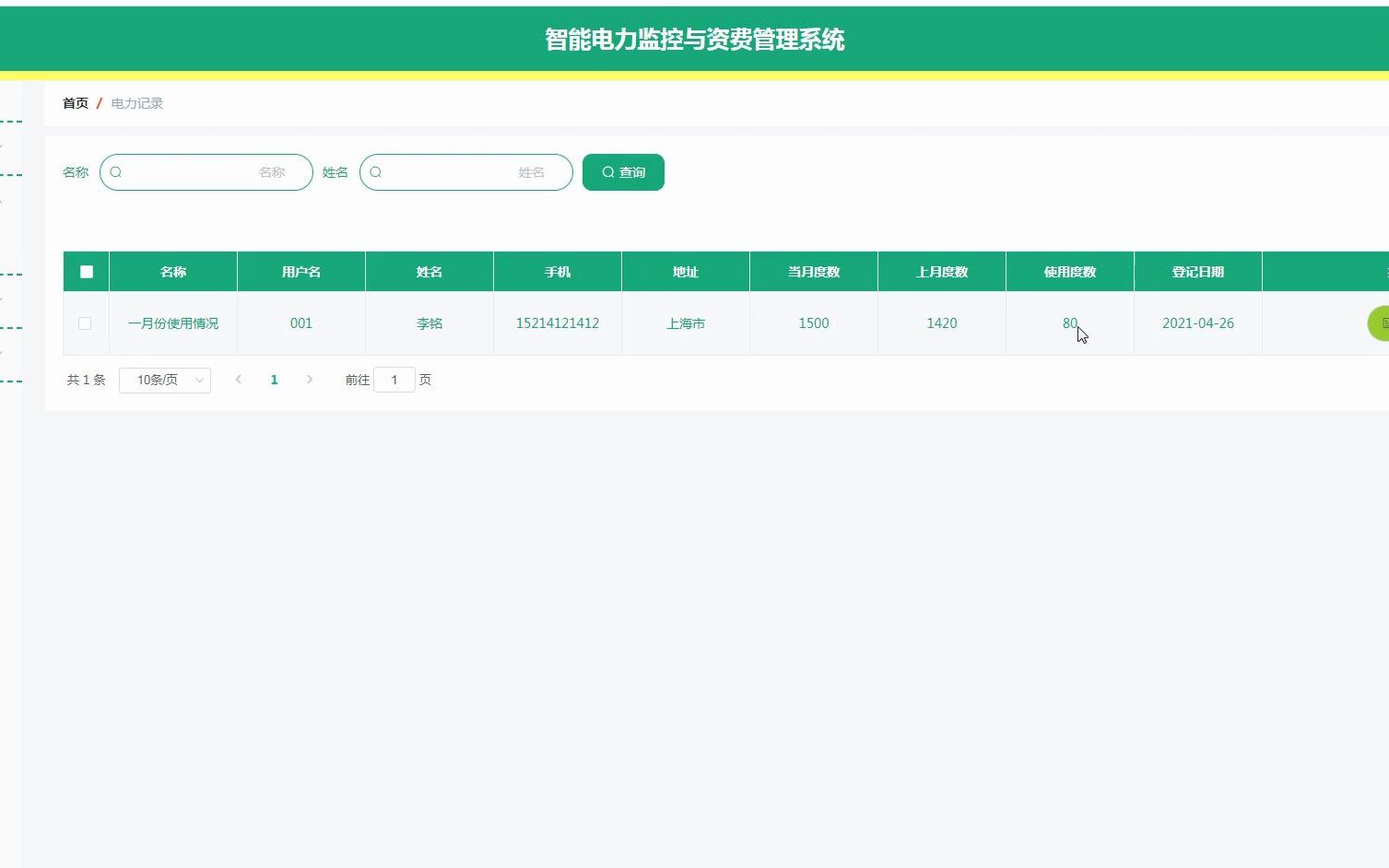Open the 10条/页 page size dropdown
1389x868 pixels.
pos(164,379)
